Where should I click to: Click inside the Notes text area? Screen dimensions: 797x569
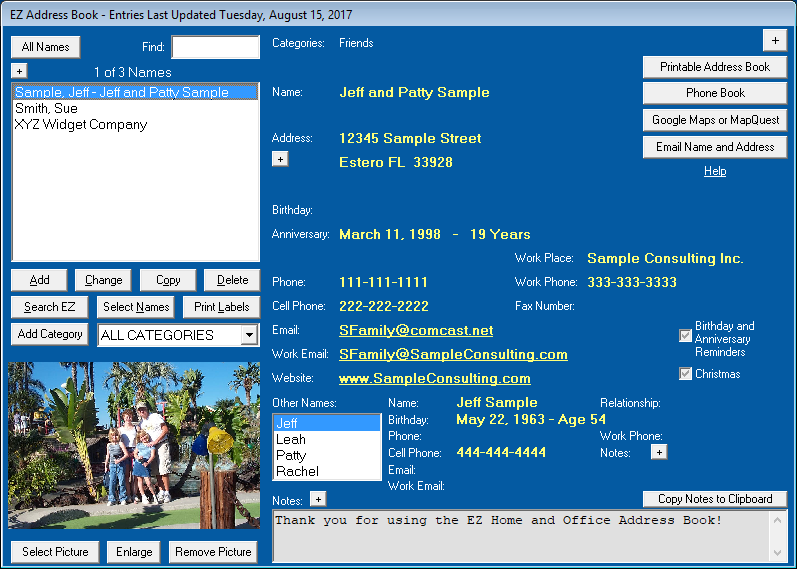tap(521, 536)
